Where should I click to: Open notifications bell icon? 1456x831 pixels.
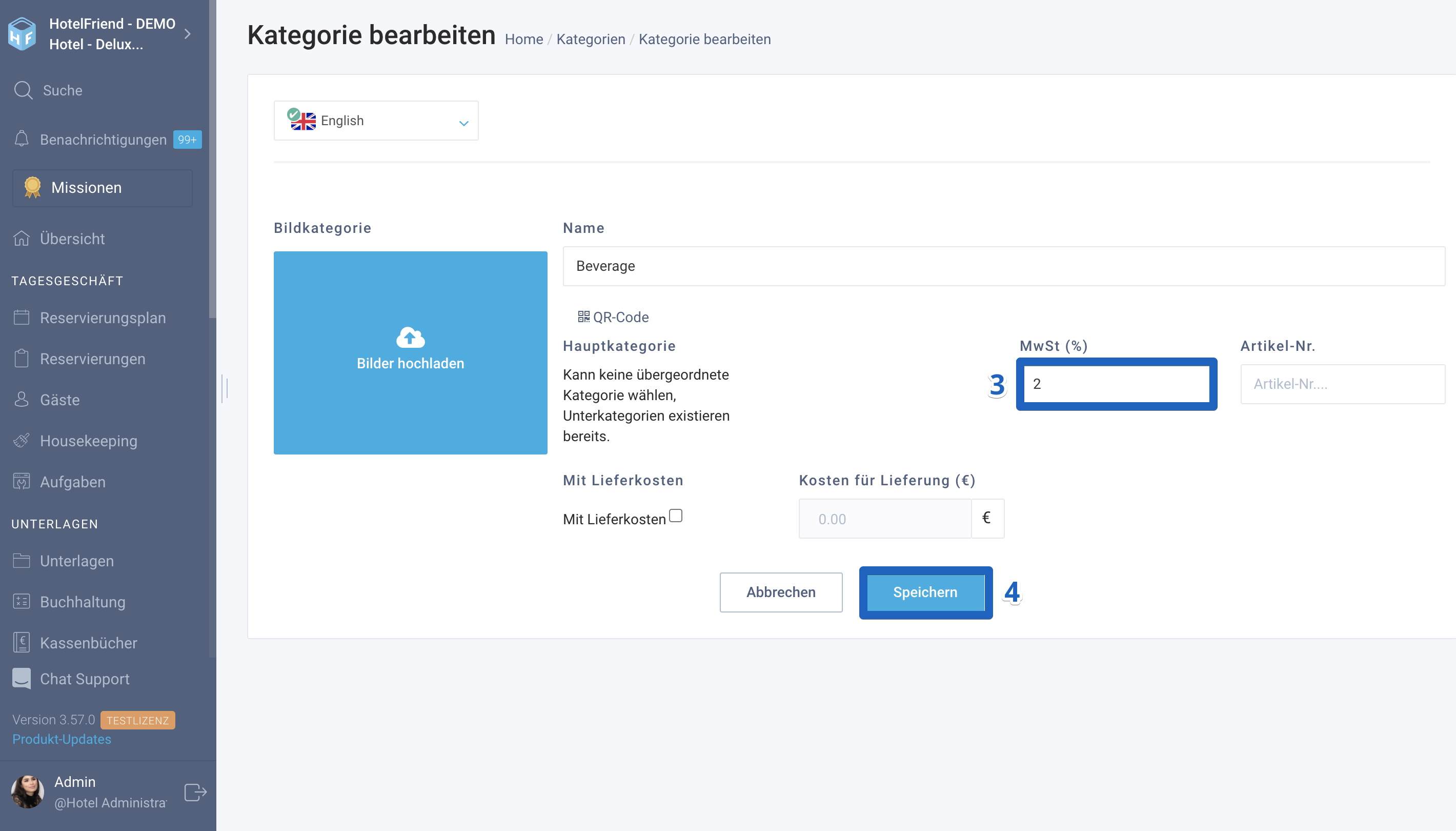pyautogui.click(x=22, y=138)
